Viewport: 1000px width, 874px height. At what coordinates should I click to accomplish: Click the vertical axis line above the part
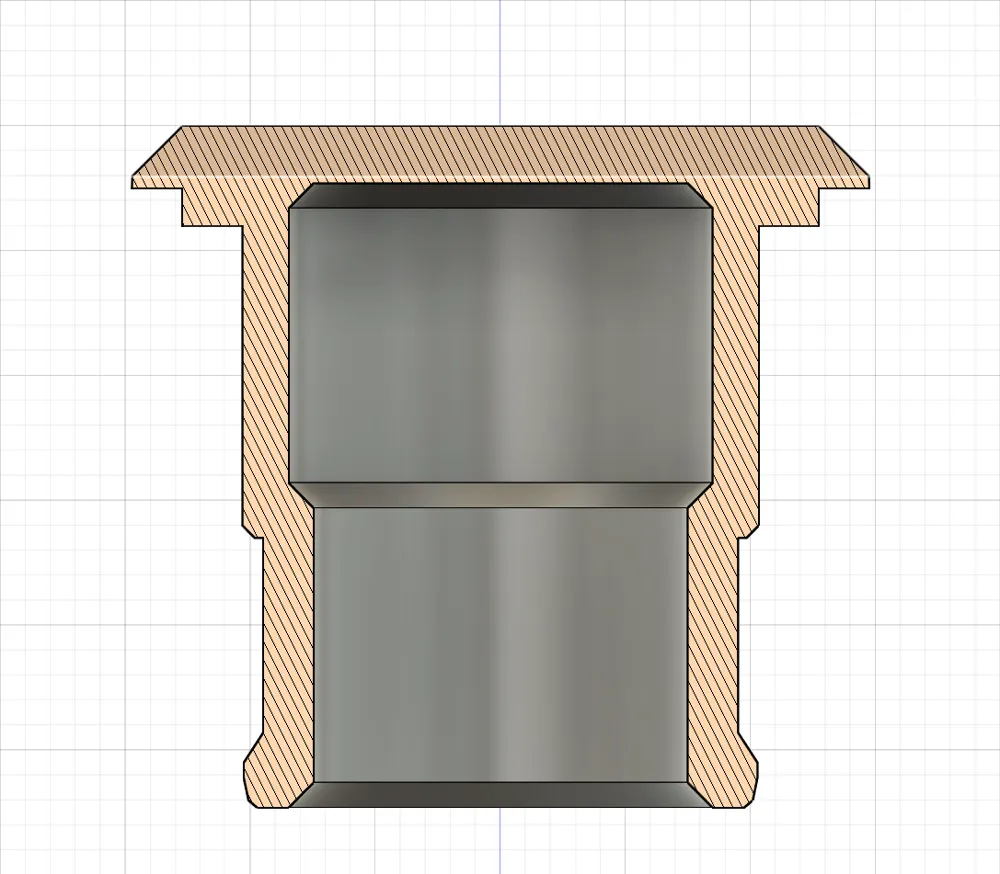click(500, 63)
